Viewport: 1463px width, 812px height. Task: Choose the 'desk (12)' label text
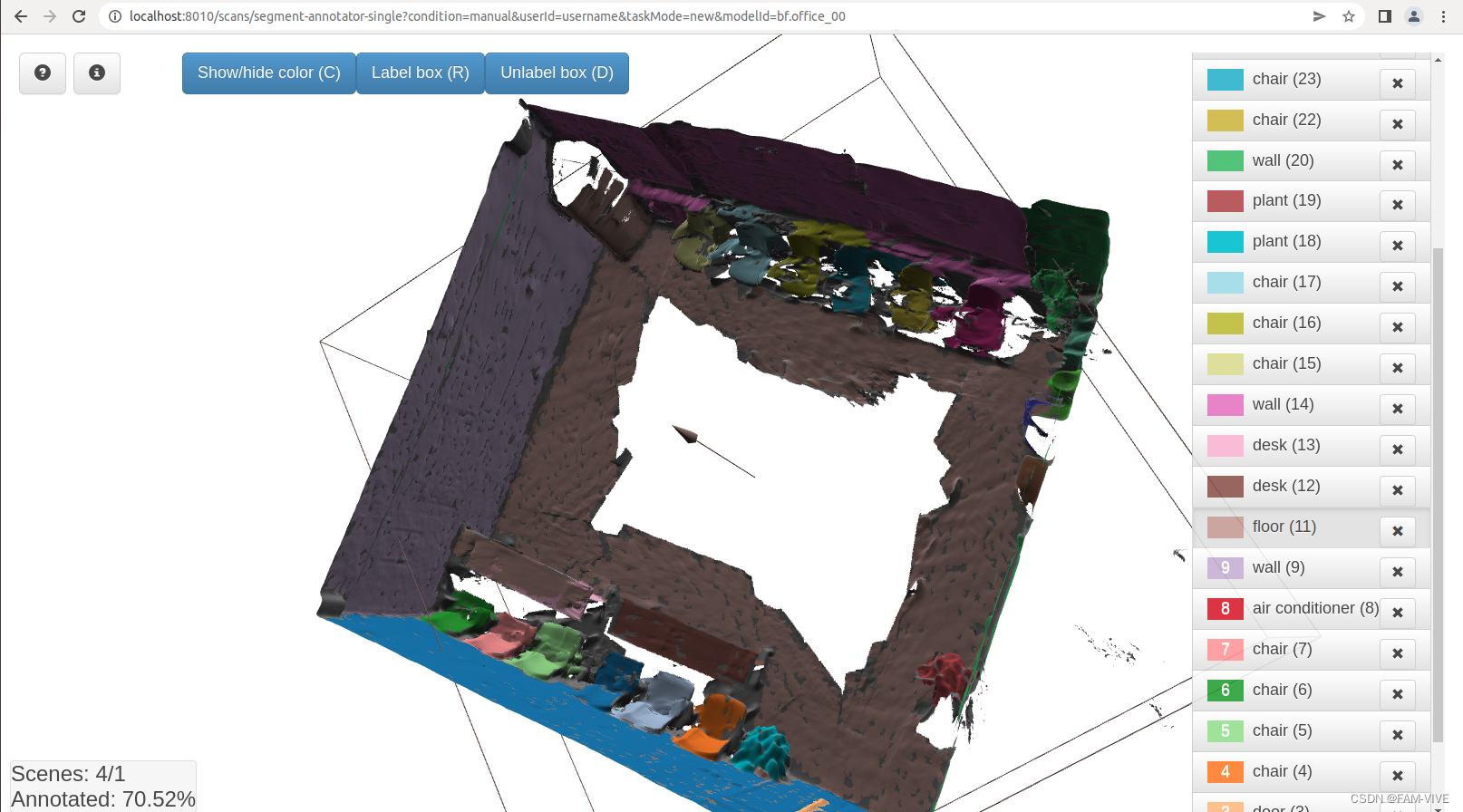1286,486
